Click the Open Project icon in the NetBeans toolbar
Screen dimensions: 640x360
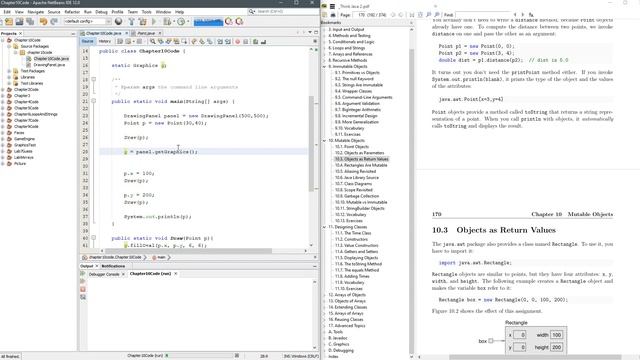19,21
